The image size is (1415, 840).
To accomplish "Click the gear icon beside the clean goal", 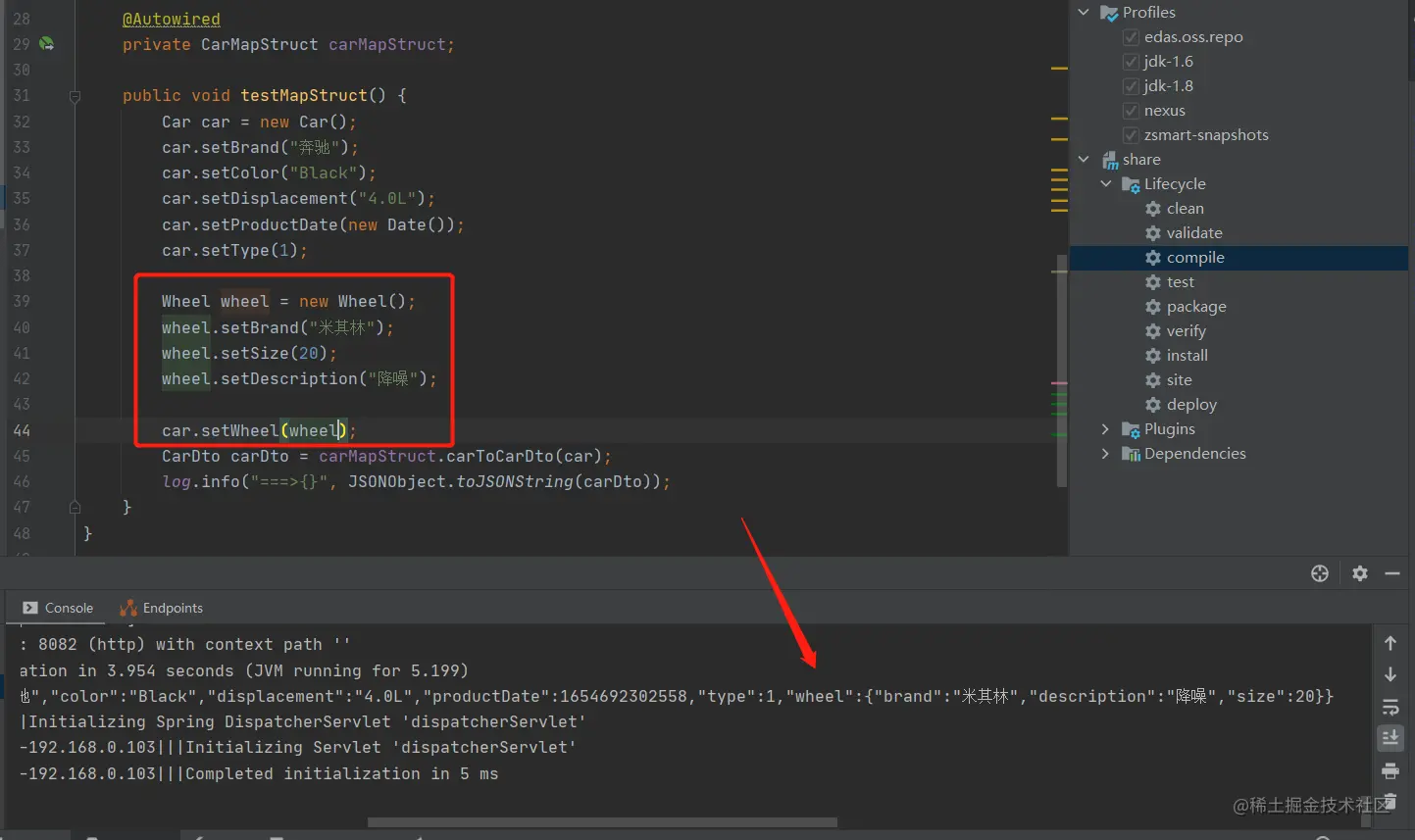I will (x=1153, y=209).
